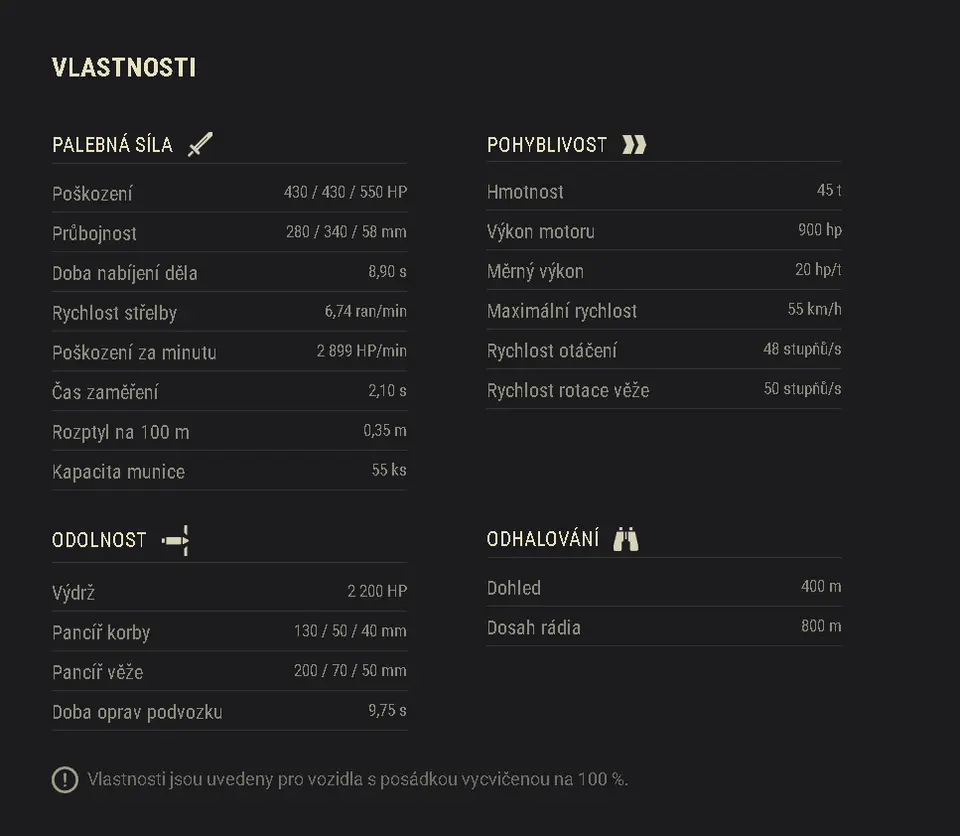Click the Odolnost section title
Screen dimensions: 960x836
tap(99, 541)
